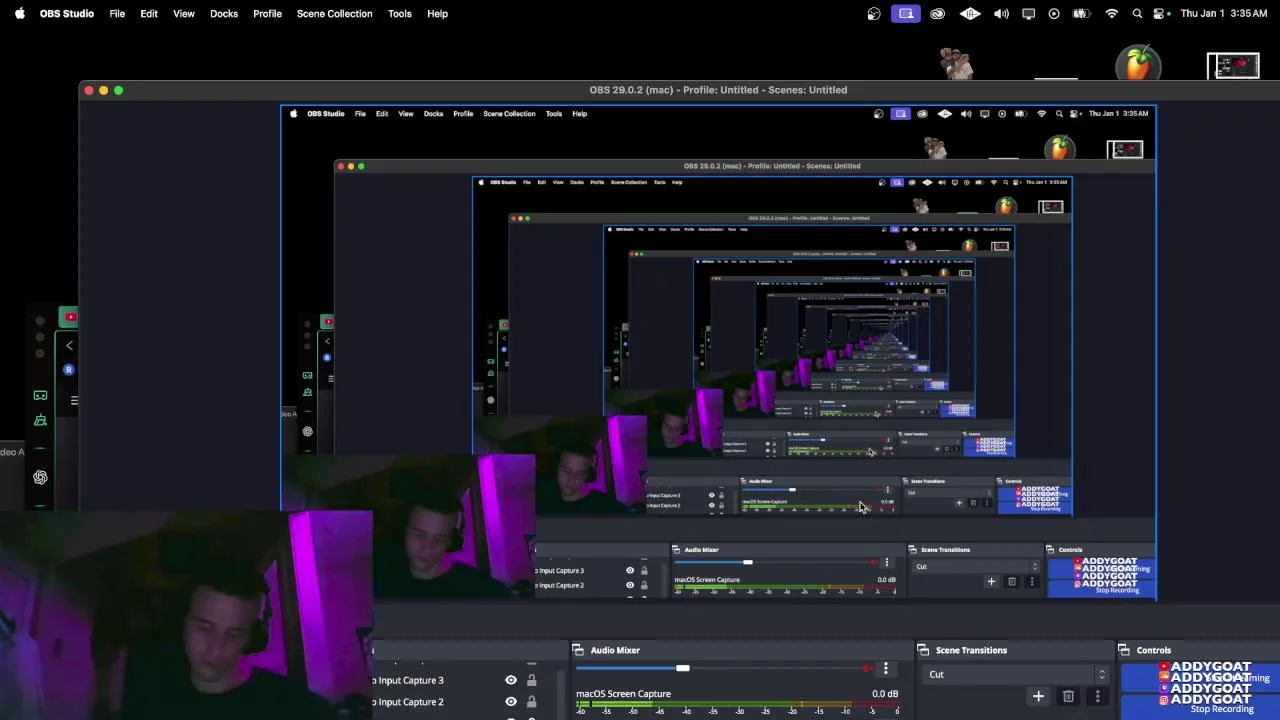The image size is (1280, 720).
Task: Click the macOS Screen Capture label
Action: coord(623,693)
